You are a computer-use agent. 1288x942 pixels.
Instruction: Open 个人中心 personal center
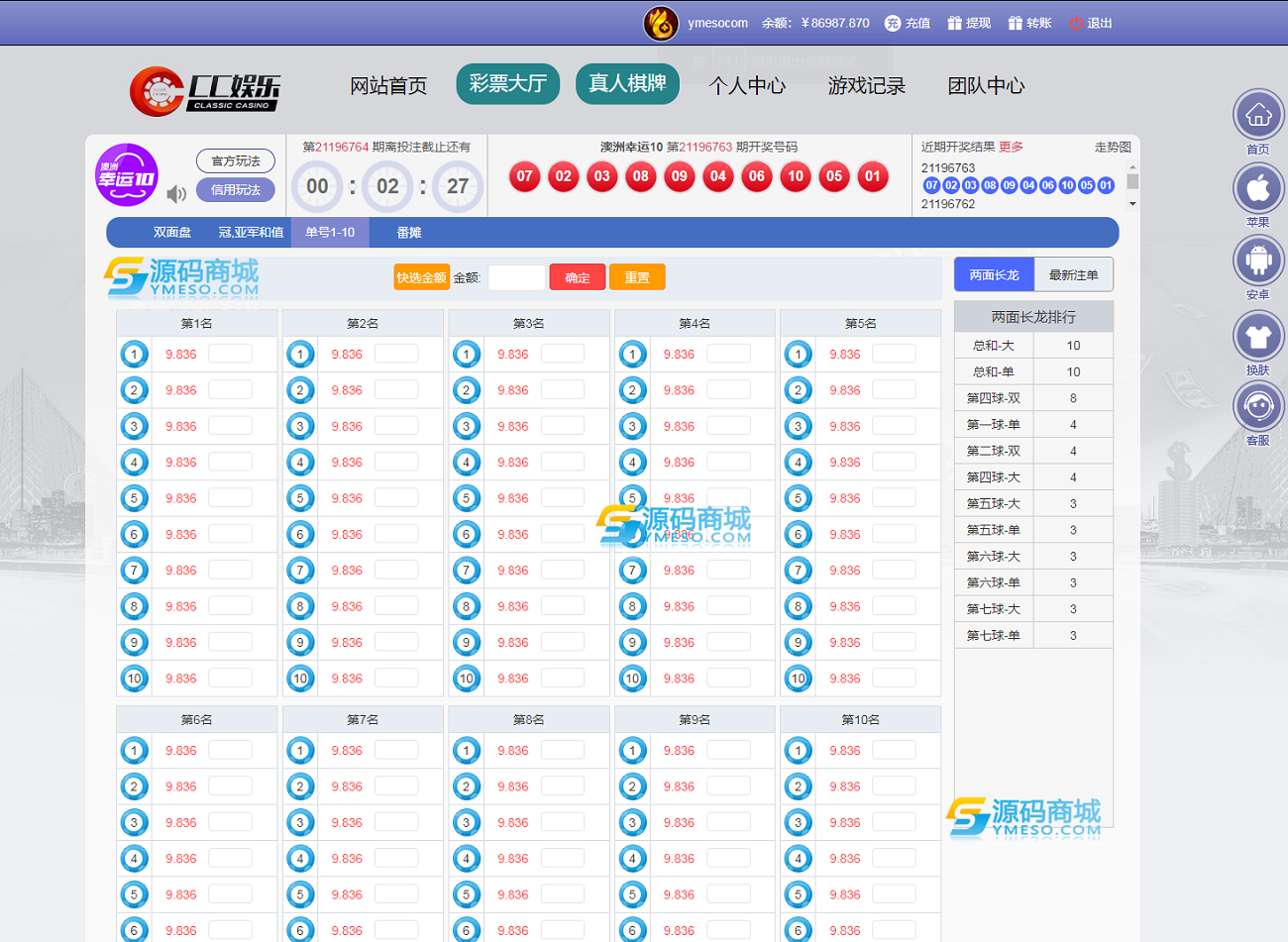(x=747, y=86)
